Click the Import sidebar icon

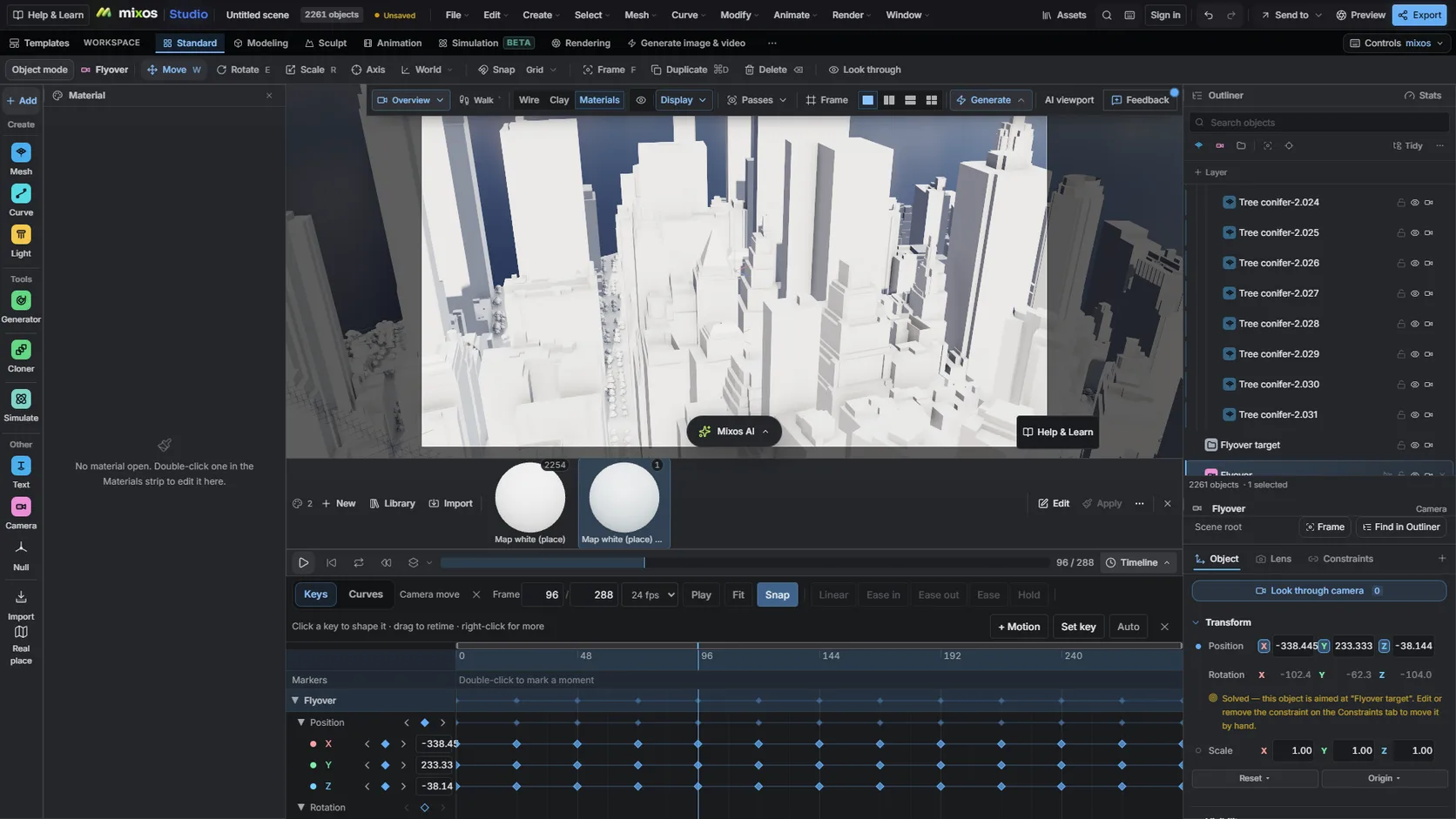pos(21,603)
